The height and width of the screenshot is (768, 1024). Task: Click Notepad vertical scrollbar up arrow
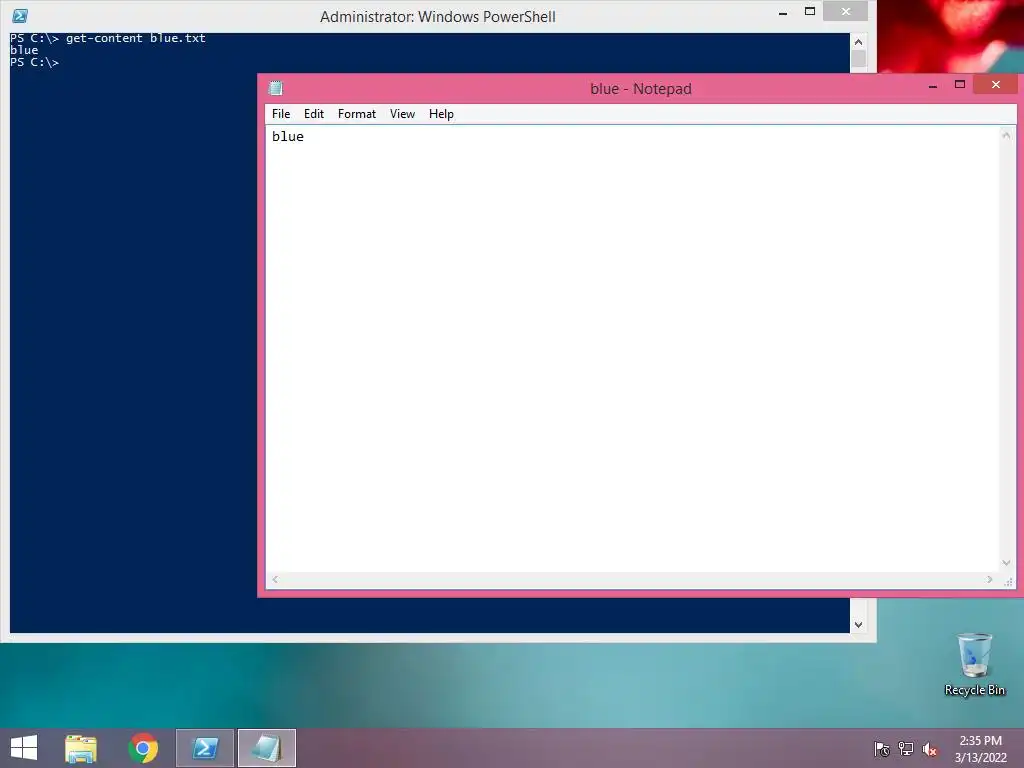point(1006,135)
